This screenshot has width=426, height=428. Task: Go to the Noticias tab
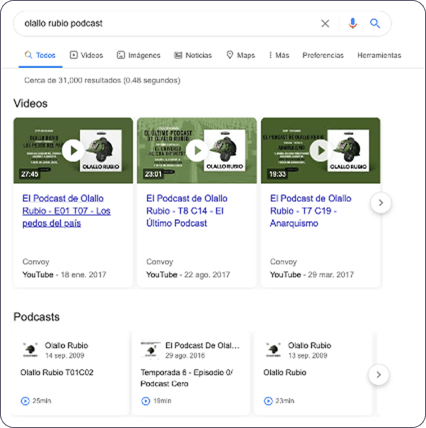[x=193, y=55]
